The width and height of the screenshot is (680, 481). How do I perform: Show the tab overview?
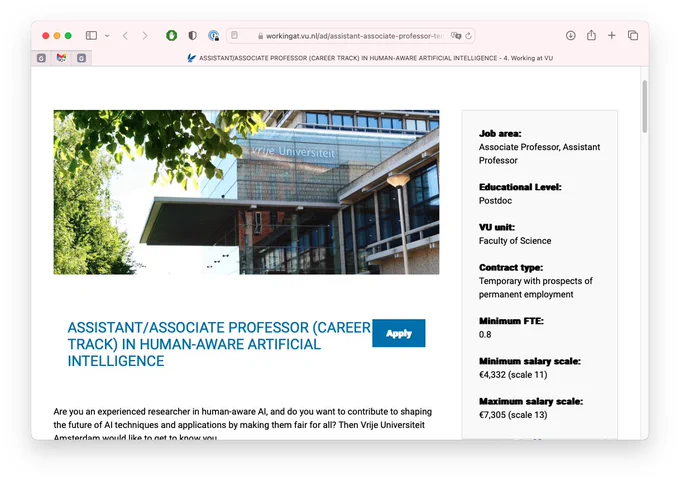coord(633,36)
